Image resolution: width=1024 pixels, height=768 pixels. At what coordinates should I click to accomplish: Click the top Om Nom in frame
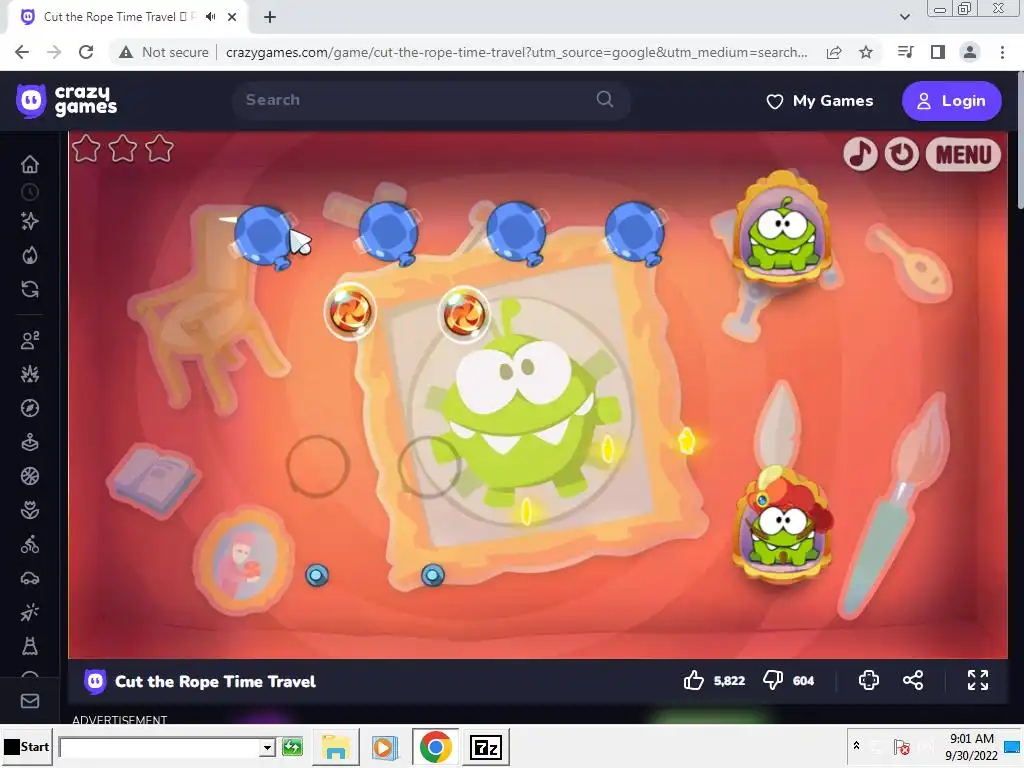coord(782,229)
